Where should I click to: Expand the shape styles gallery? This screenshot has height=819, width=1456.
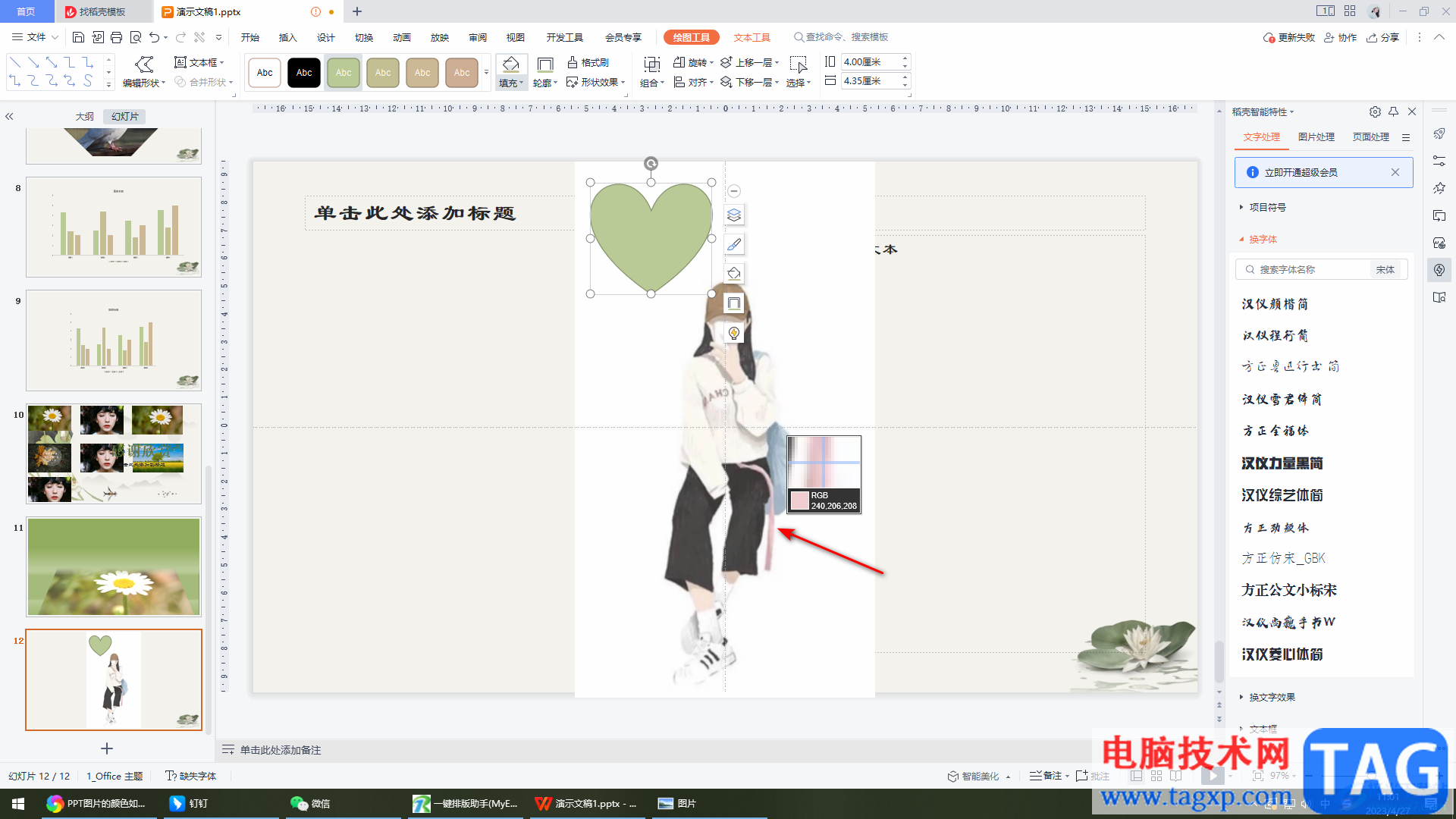(x=486, y=73)
